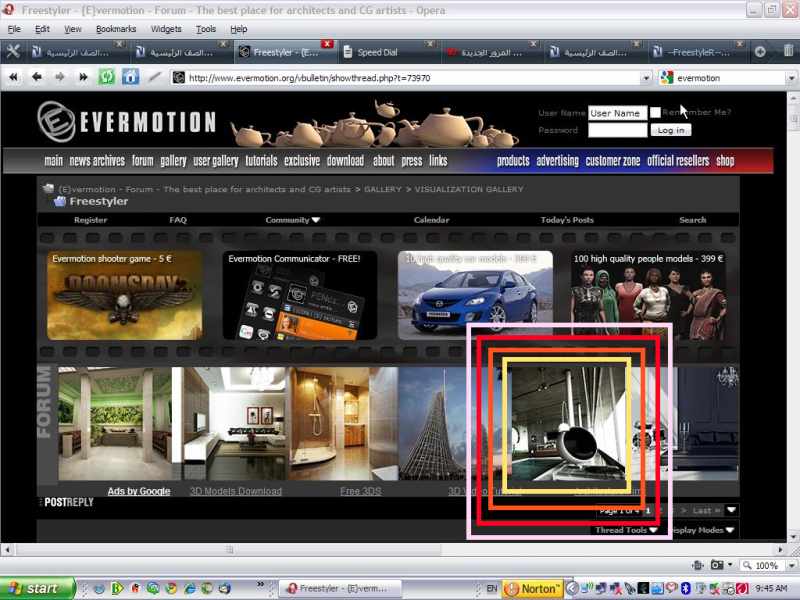Open the show-images dropdown arrow

click(x=730, y=565)
